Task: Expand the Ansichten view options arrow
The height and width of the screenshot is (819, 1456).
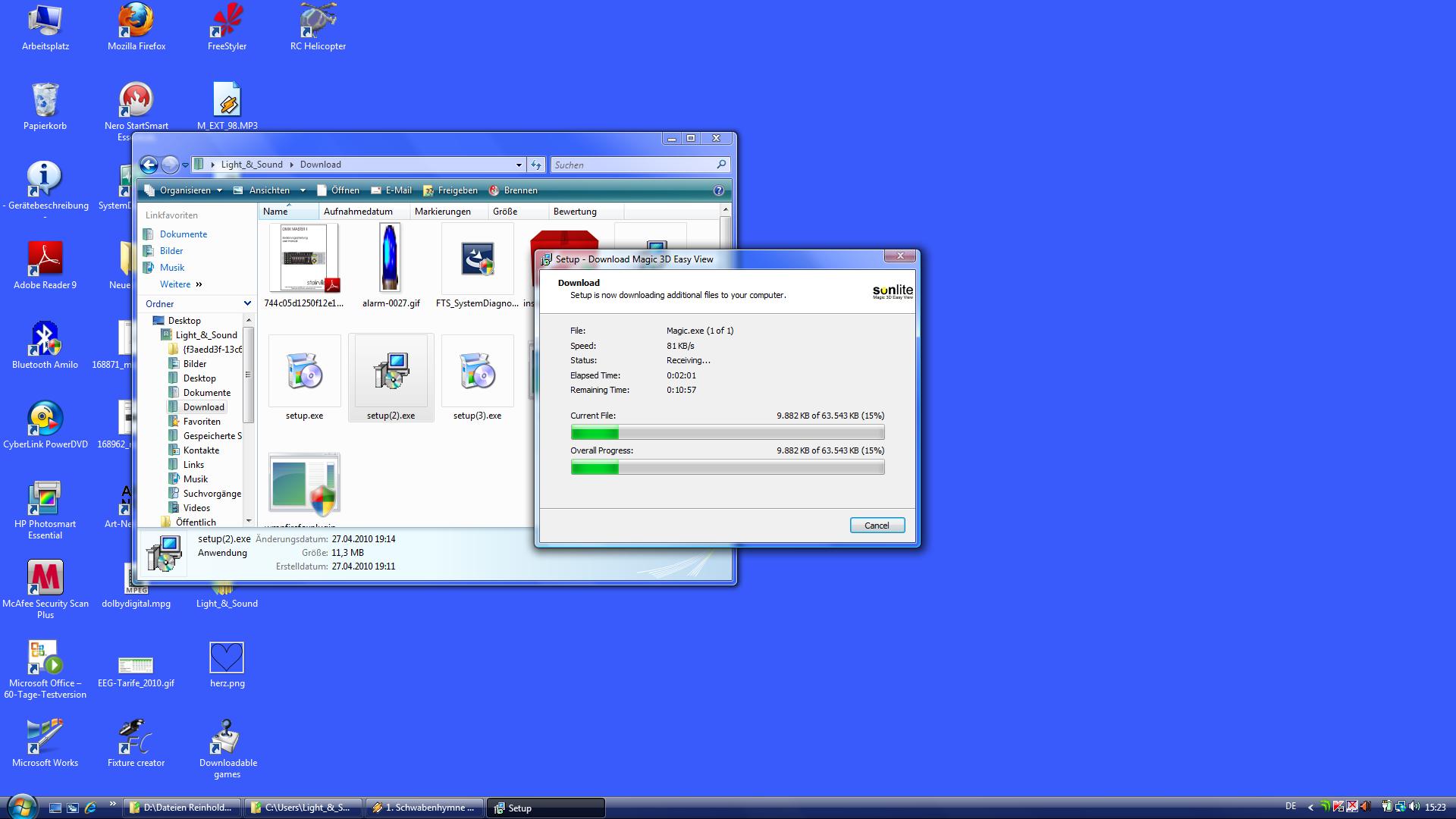Action: [303, 190]
